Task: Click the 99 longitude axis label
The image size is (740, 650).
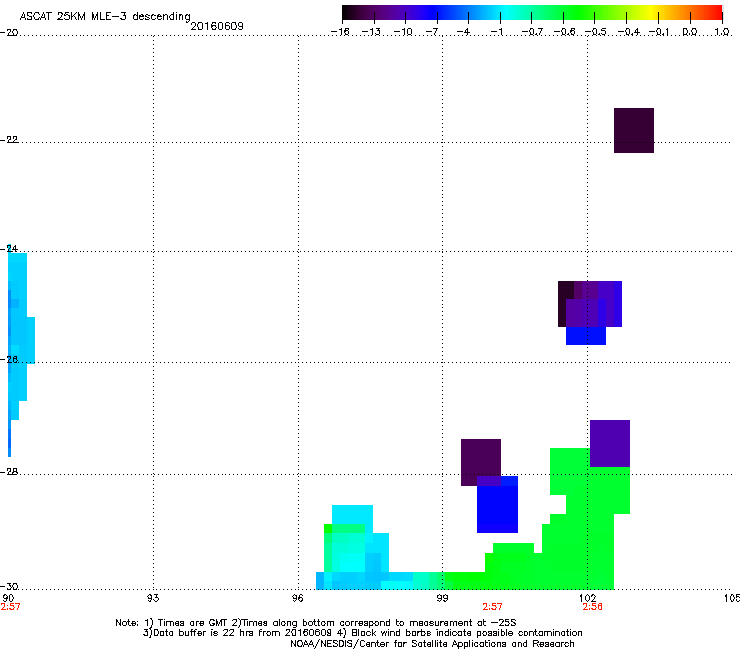Action: click(x=442, y=599)
